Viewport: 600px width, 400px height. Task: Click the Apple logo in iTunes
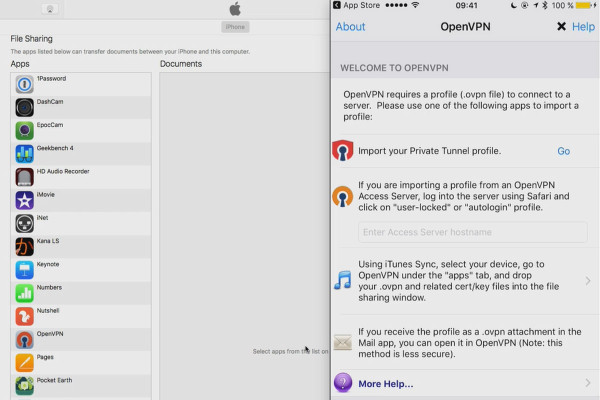pos(235,9)
